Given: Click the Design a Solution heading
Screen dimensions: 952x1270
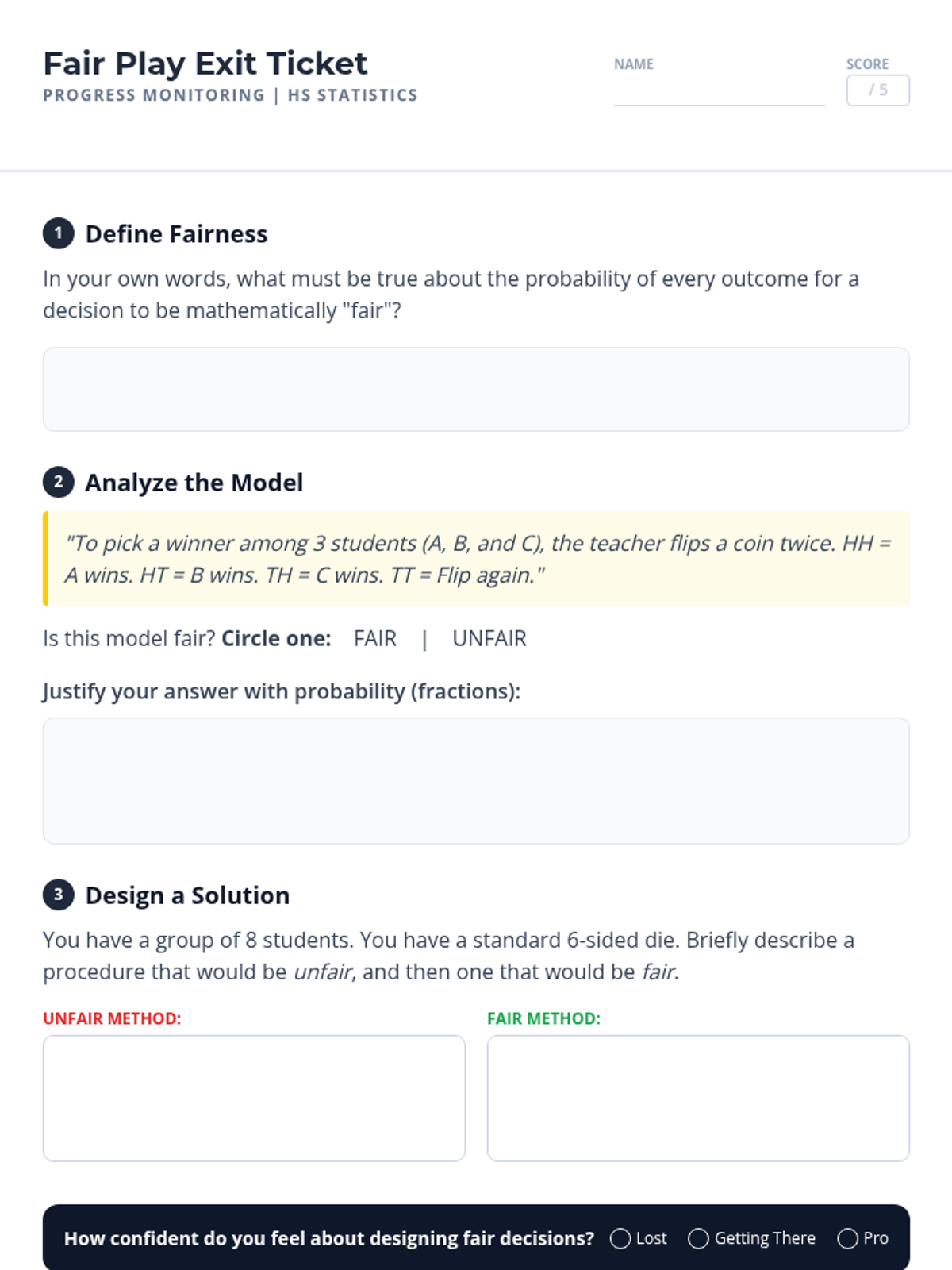Looking at the screenshot, I should point(187,895).
